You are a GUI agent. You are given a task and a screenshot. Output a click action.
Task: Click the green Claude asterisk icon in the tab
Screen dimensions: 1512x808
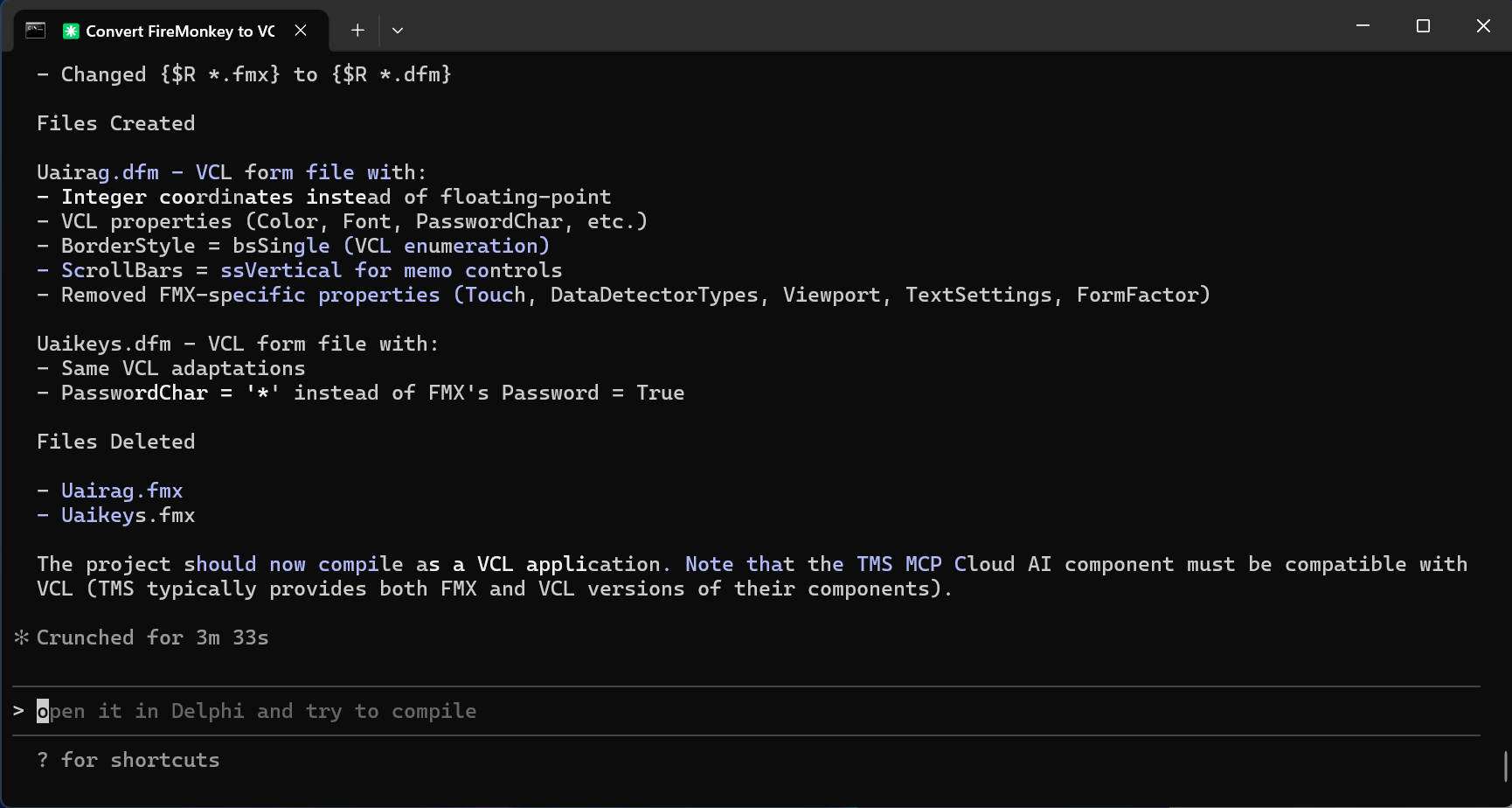coord(70,31)
